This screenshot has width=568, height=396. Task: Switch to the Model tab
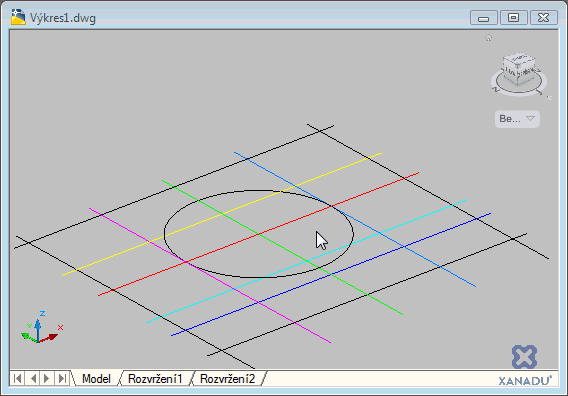pyautogui.click(x=96, y=379)
